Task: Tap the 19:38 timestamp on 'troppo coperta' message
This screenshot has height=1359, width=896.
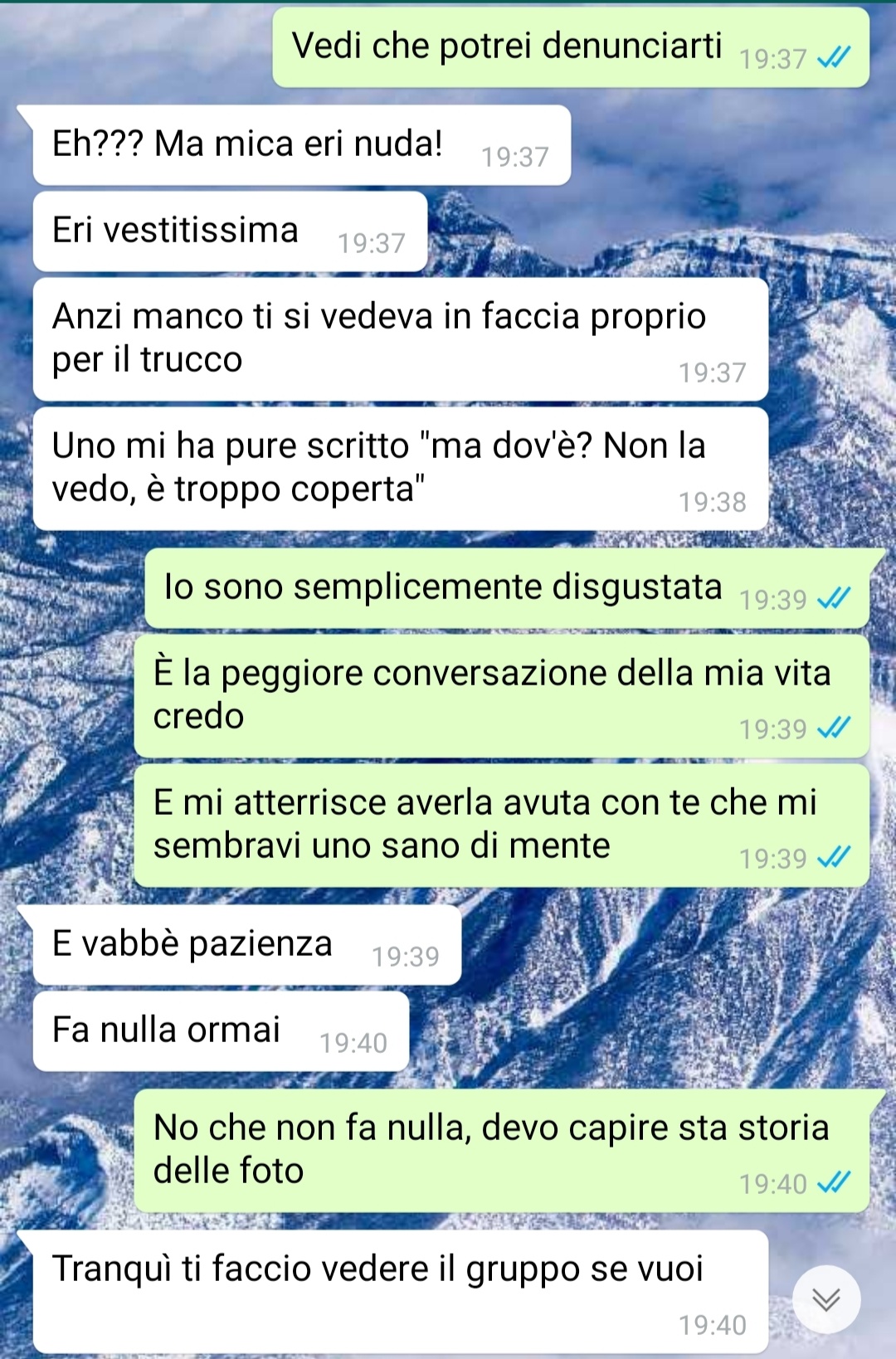Action: pyautogui.click(x=713, y=502)
